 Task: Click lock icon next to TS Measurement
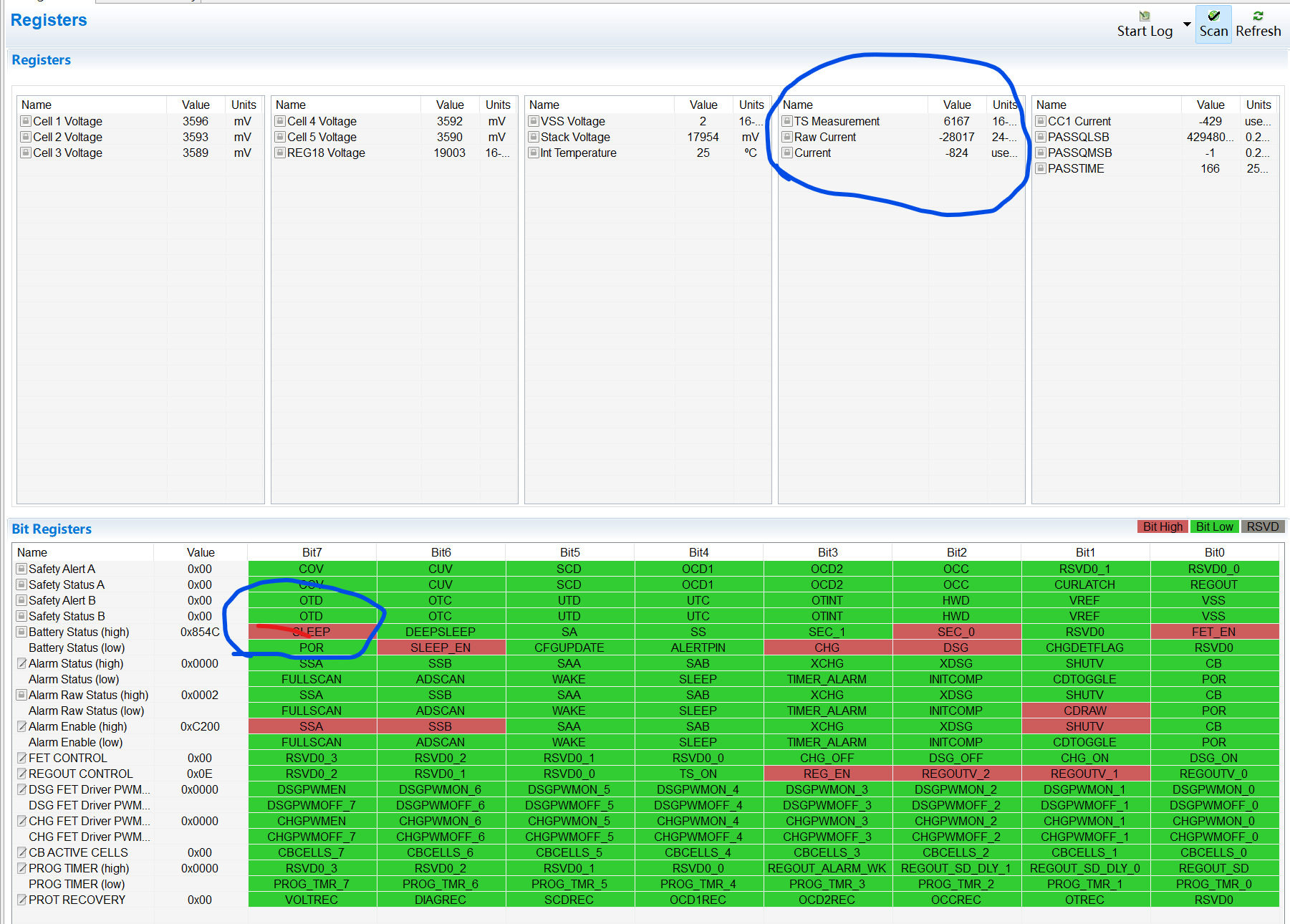787,121
